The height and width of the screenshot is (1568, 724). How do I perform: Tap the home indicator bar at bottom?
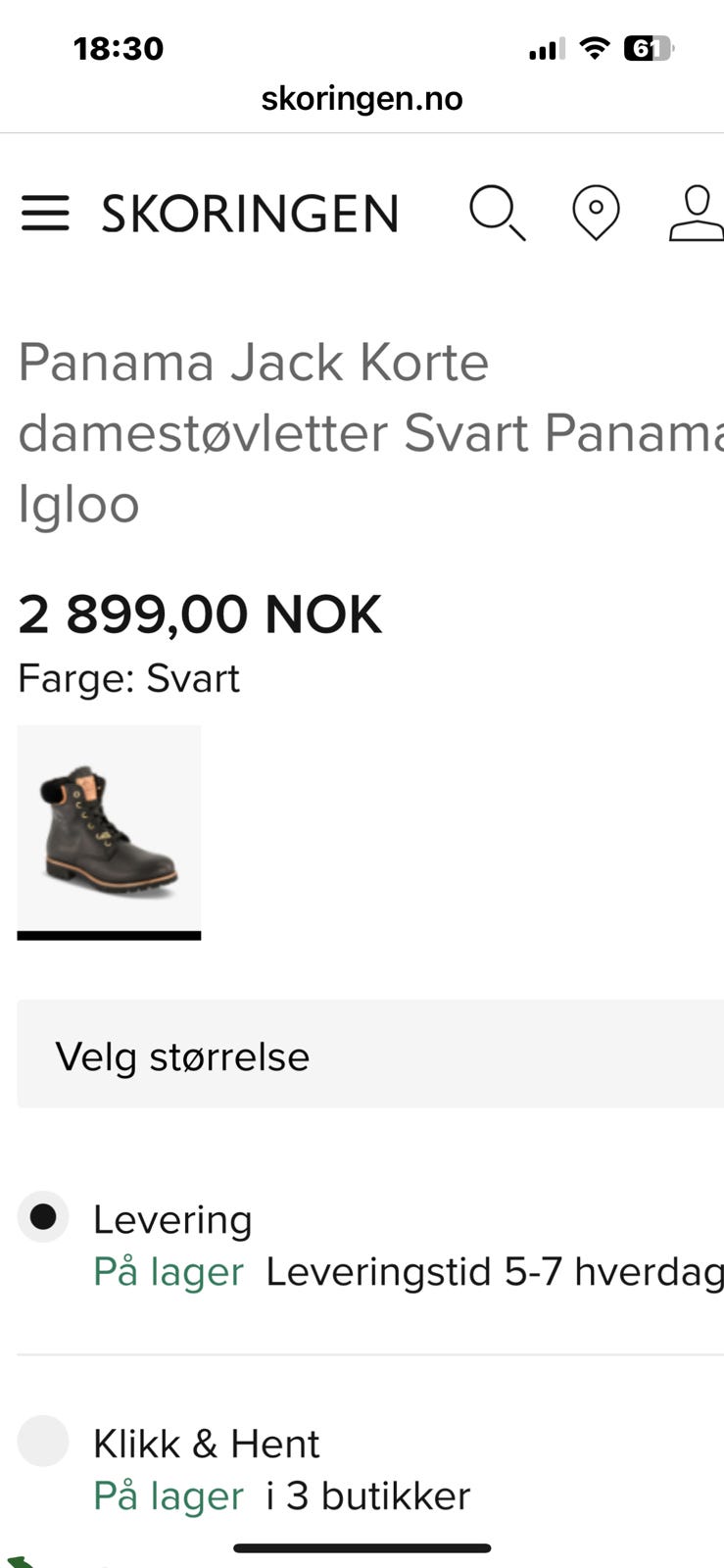coord(362,1548)
